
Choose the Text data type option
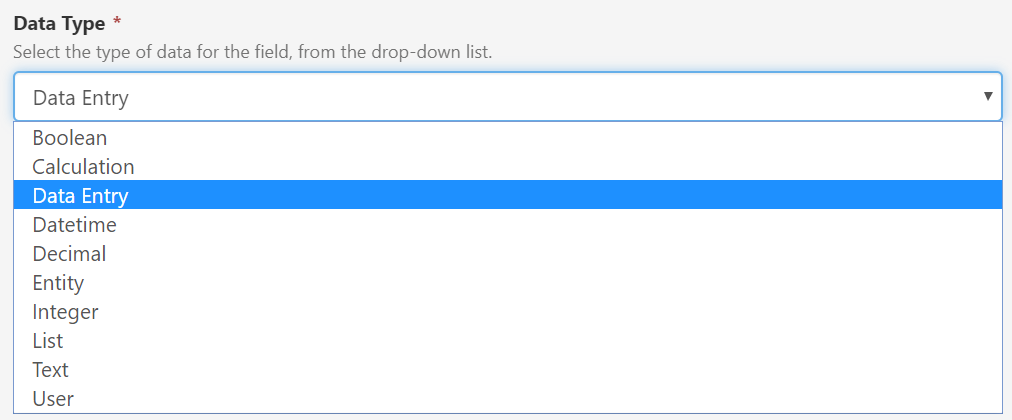(x=50, y=370)
